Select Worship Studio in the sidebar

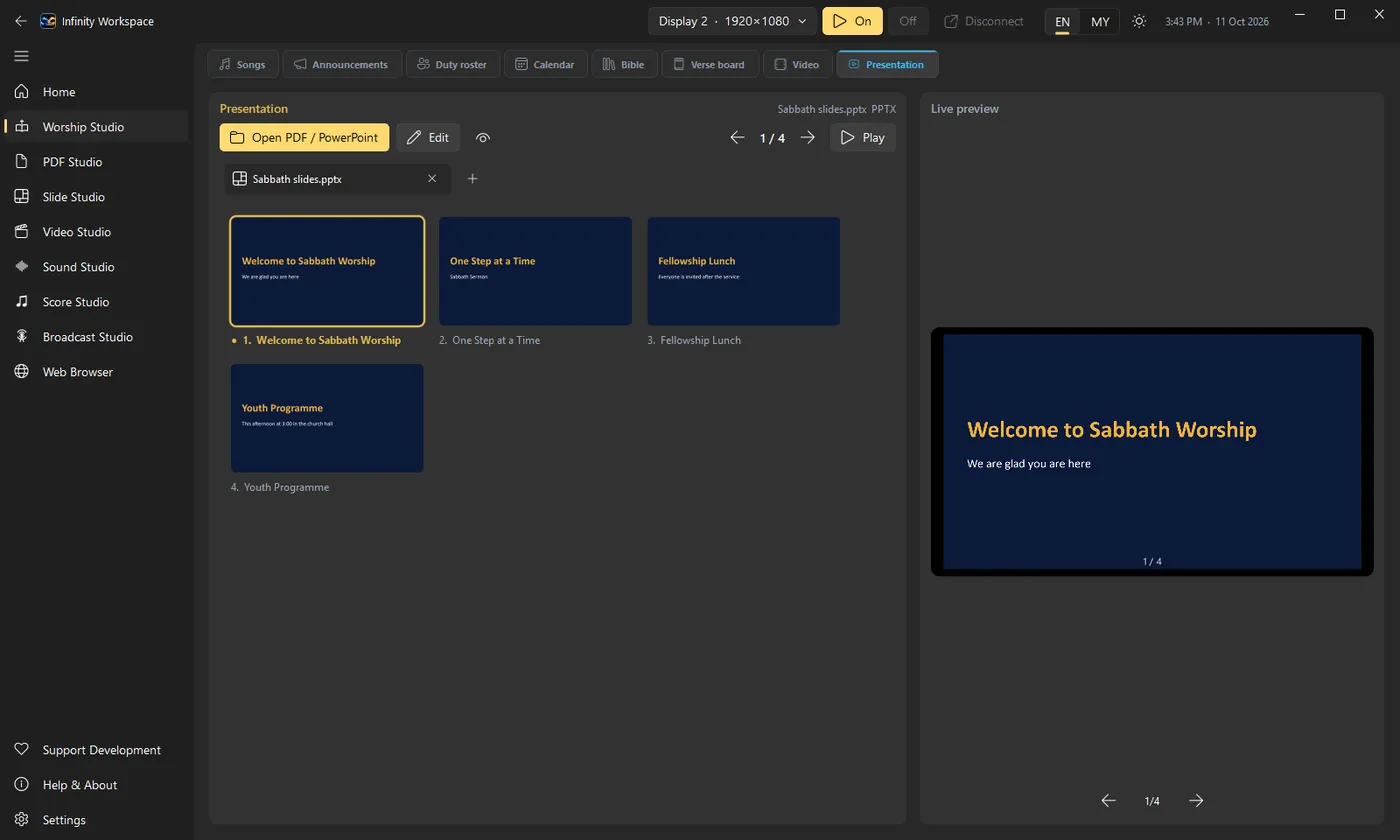[x=96, y=127]
